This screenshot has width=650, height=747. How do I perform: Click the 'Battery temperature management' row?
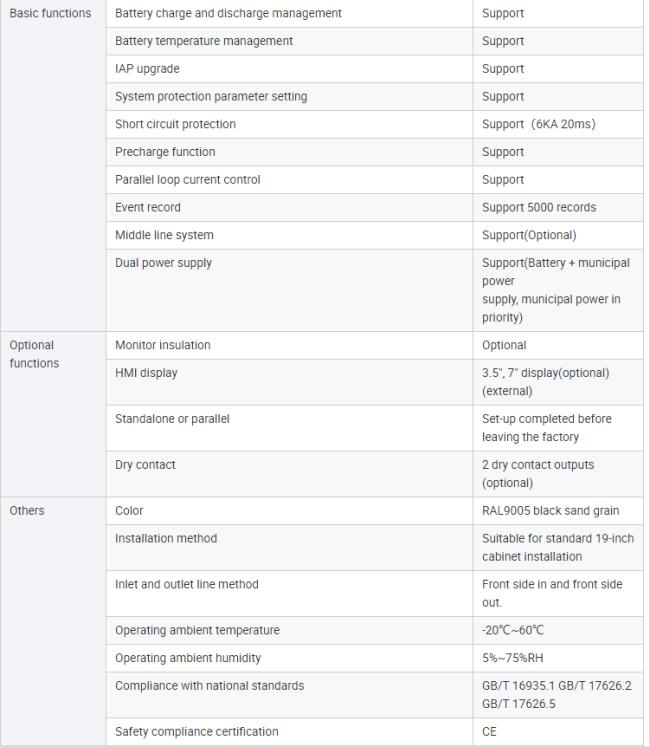(x=204, y=41)
